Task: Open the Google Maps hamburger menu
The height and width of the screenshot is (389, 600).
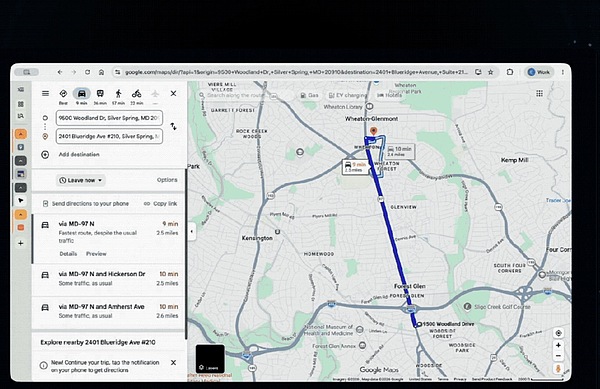Action: 45,93
